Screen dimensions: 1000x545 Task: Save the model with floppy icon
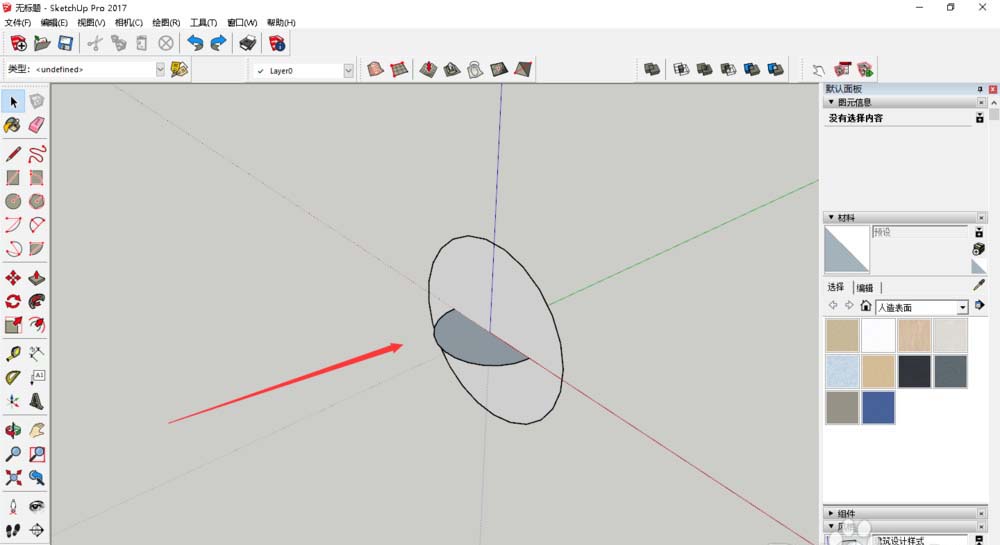pyautogui.click(x=65, y=43)
